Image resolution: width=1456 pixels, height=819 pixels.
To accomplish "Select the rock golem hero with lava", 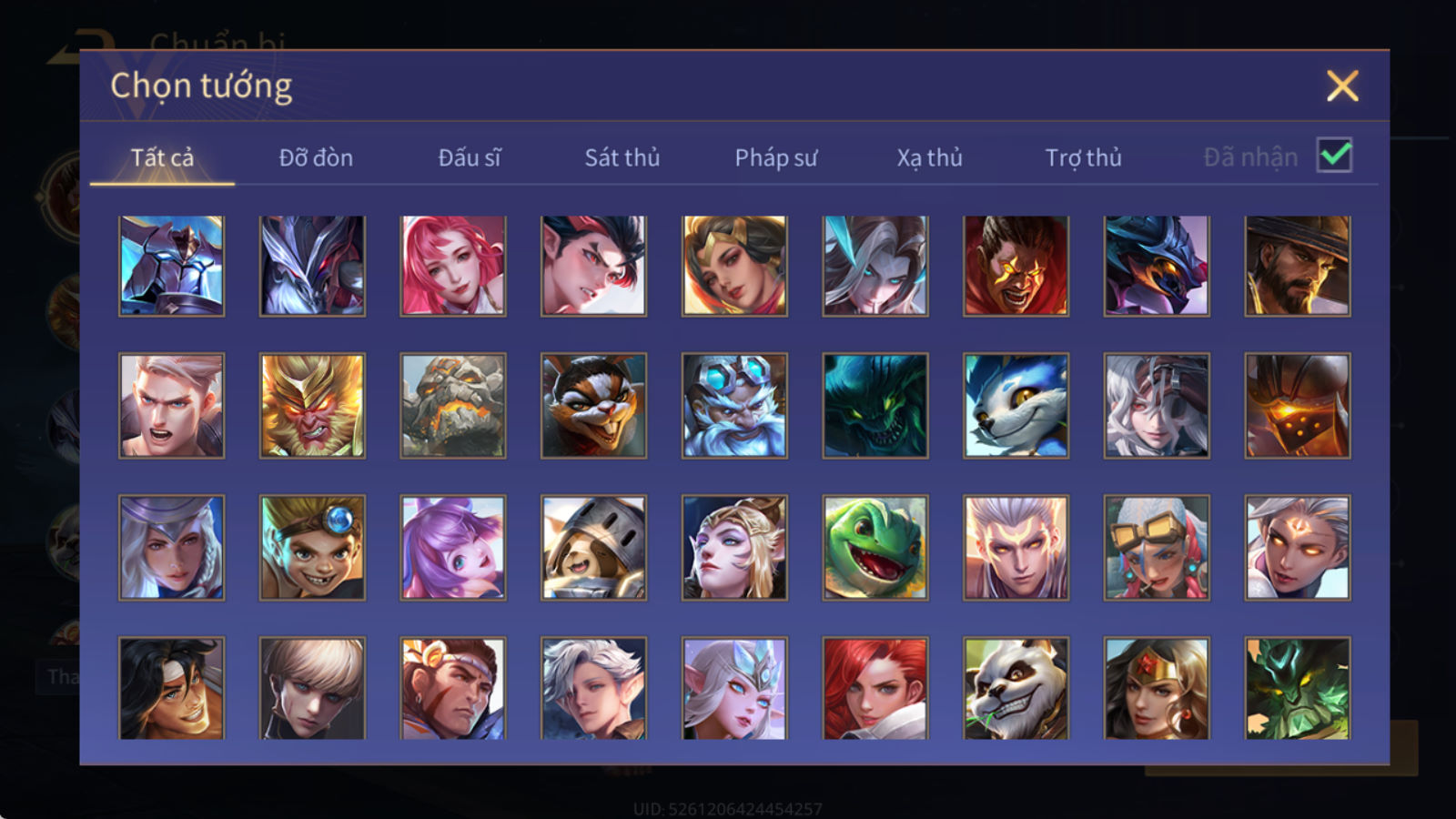I will tap(453, 406).
